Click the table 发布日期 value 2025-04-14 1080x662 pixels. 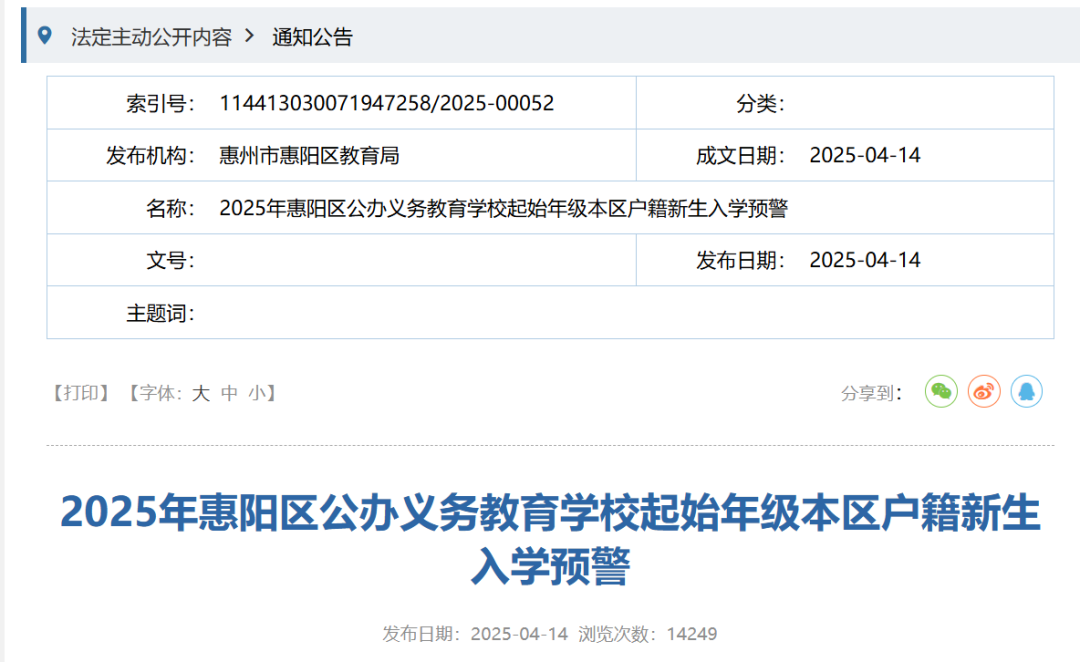coord(865,260)
